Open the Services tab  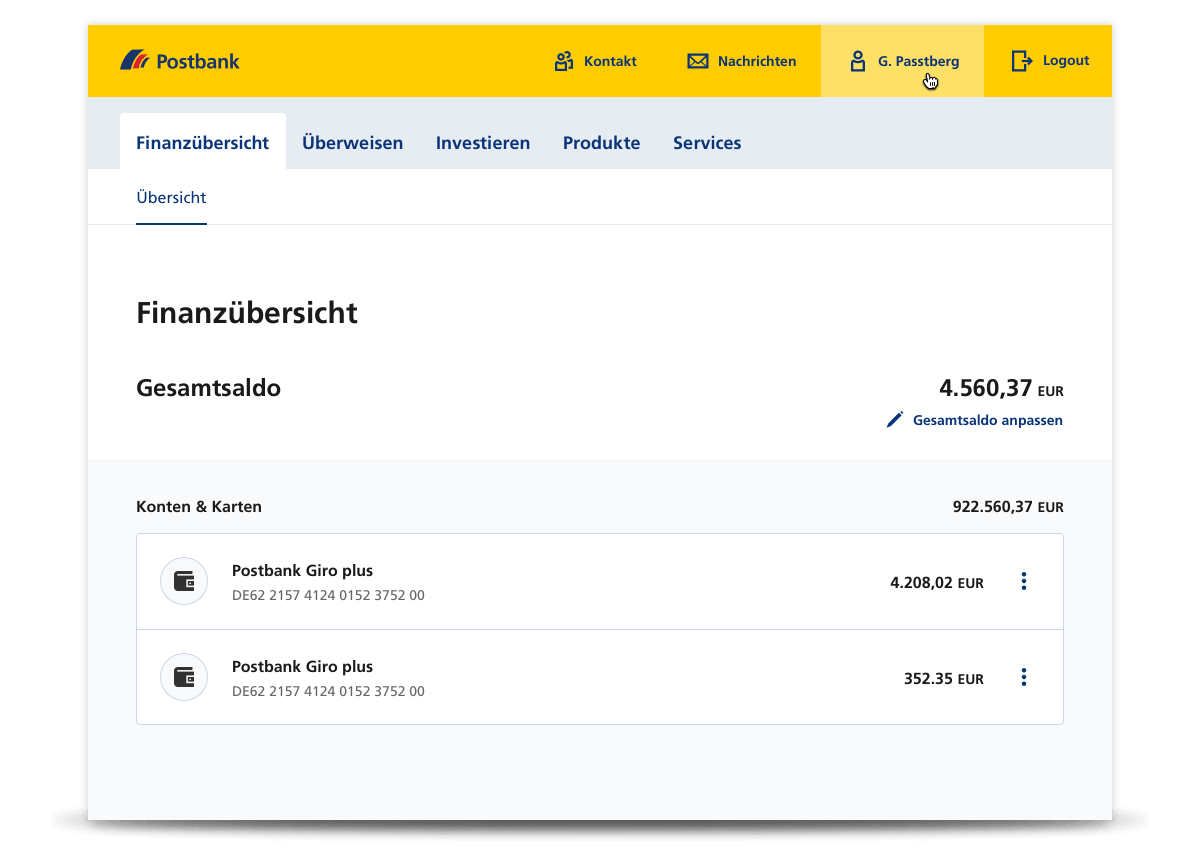coord(707,142)
